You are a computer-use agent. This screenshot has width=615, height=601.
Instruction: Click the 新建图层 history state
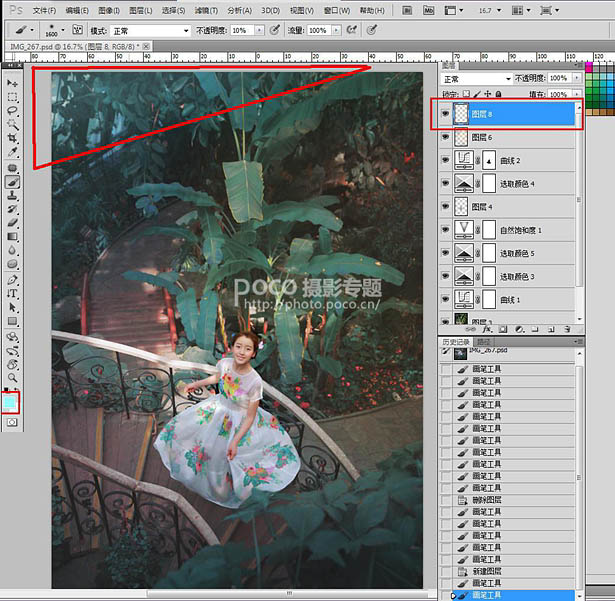coord(487,570)
